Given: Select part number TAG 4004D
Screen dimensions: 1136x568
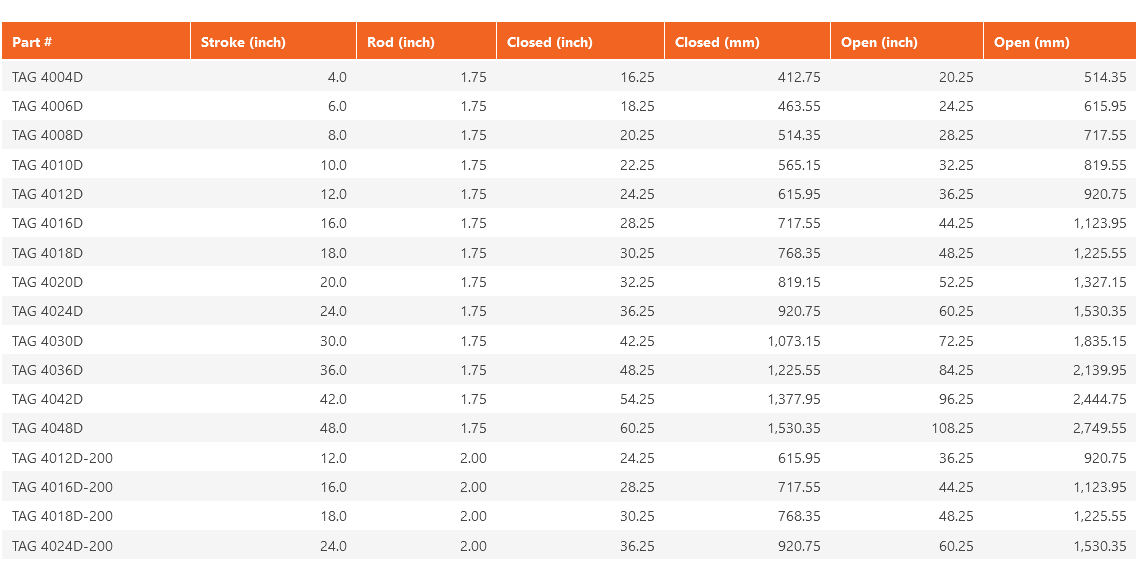Looking at the screenshot, I should (47, 77).
